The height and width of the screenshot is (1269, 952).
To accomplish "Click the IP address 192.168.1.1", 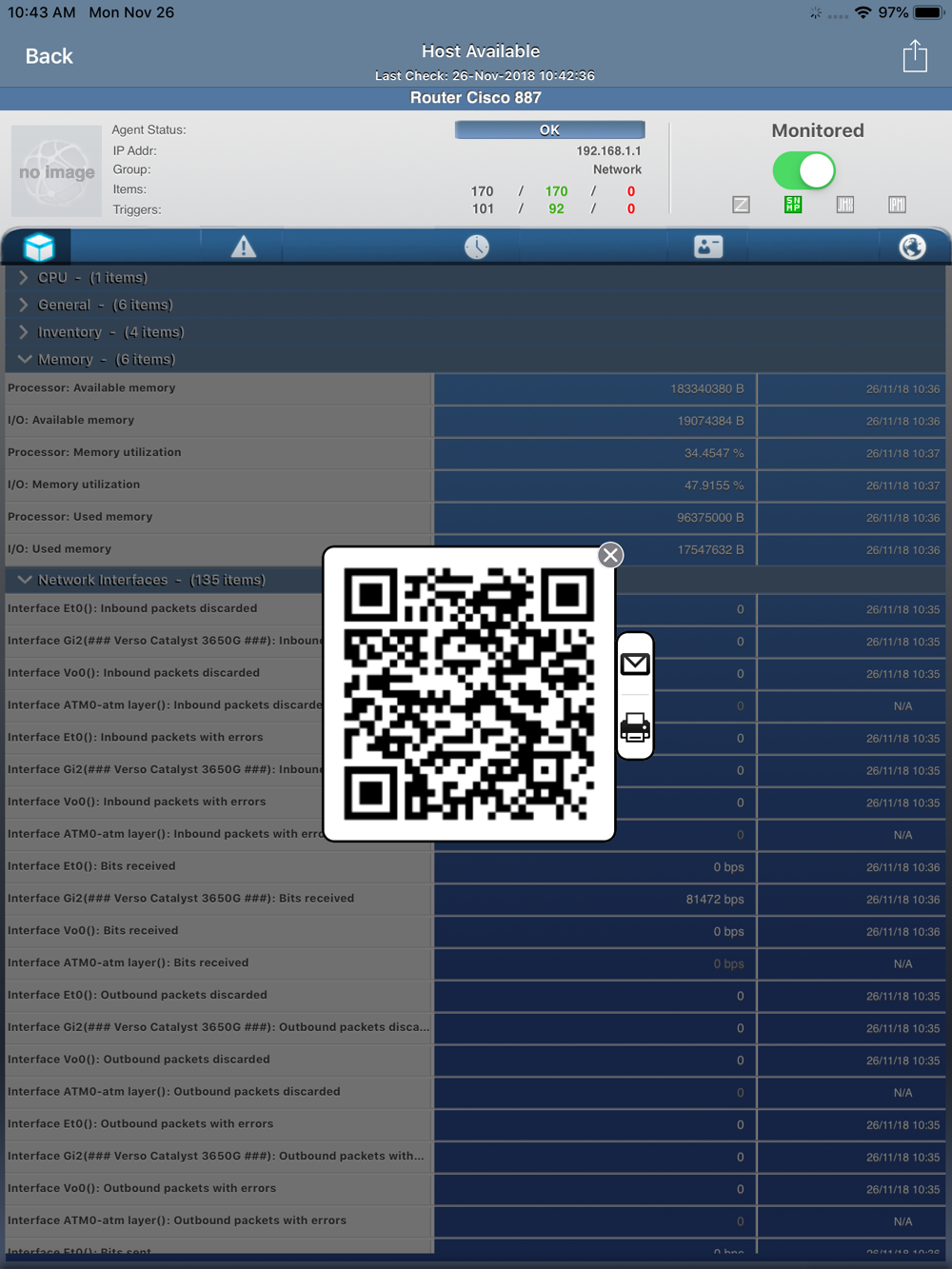I will pyautogui.click(x=608, y=150).
